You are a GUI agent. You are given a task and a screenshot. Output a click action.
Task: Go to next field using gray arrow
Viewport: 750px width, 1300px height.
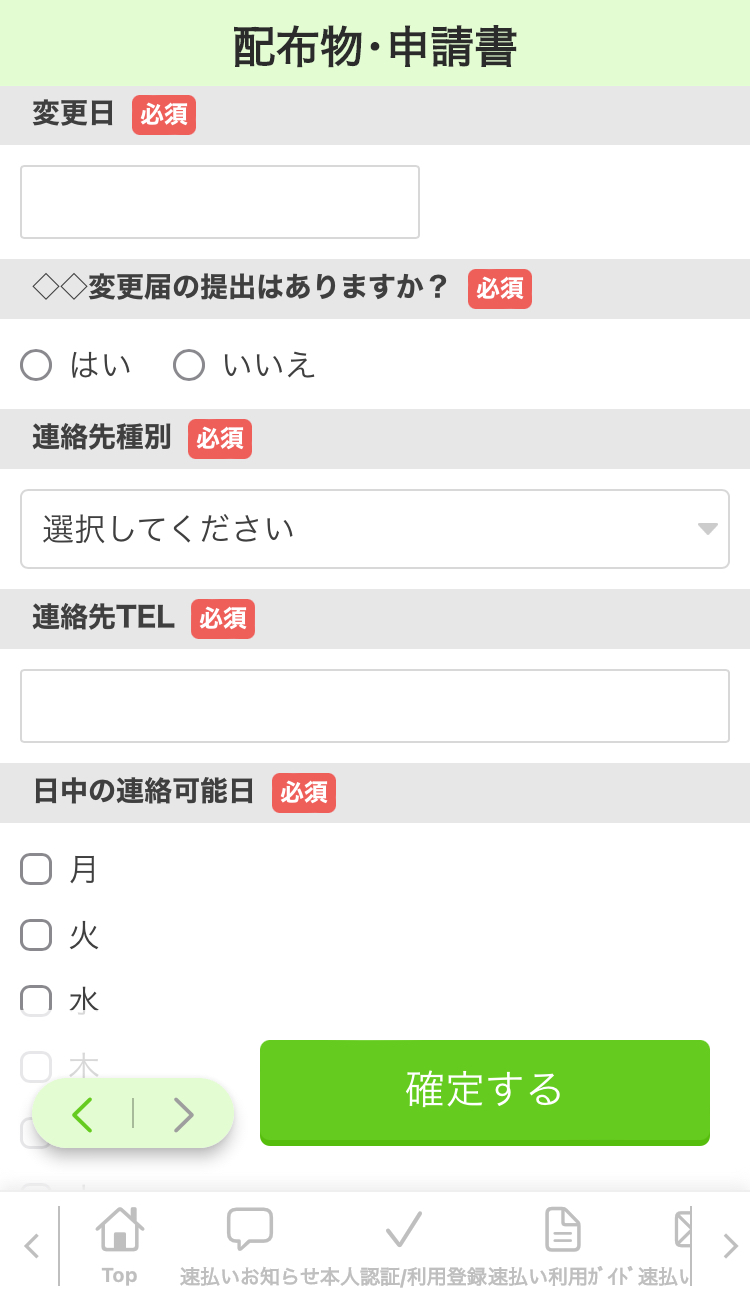pyautogui.click(x=183, y=1114)
